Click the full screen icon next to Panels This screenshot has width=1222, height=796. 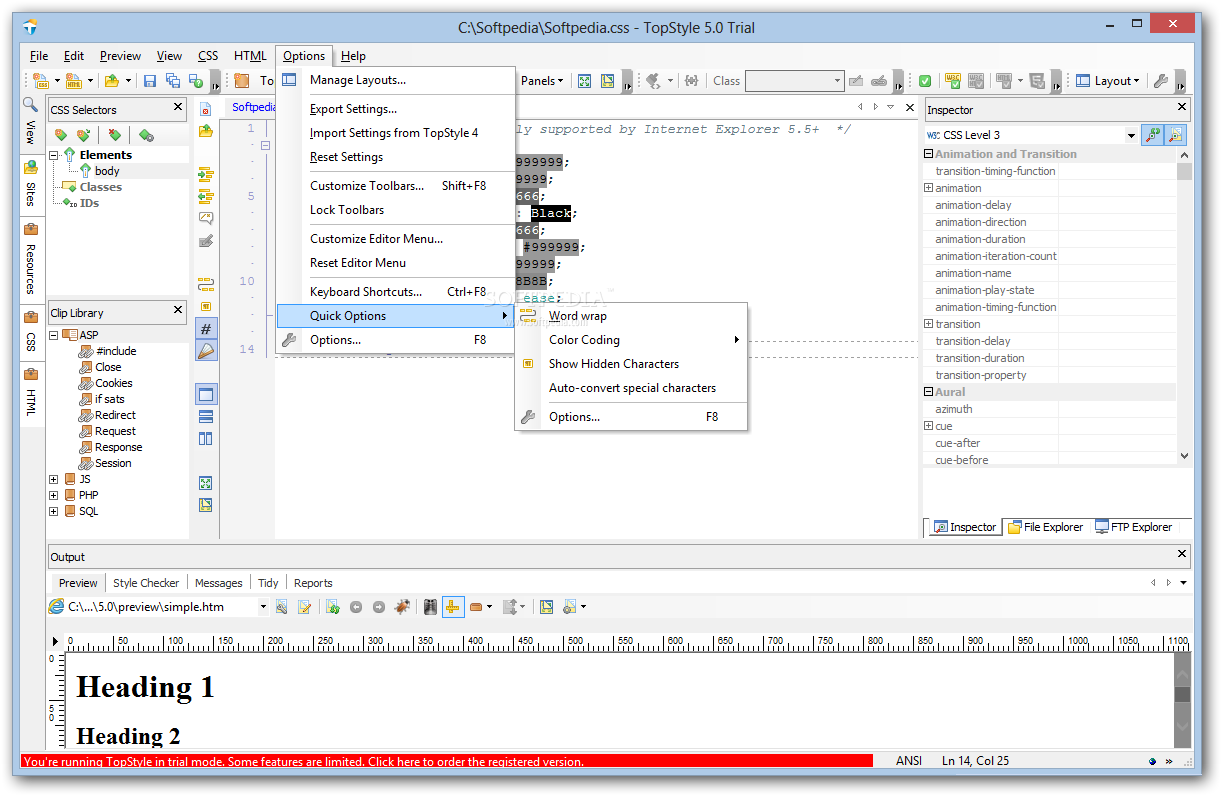point(585,81)
